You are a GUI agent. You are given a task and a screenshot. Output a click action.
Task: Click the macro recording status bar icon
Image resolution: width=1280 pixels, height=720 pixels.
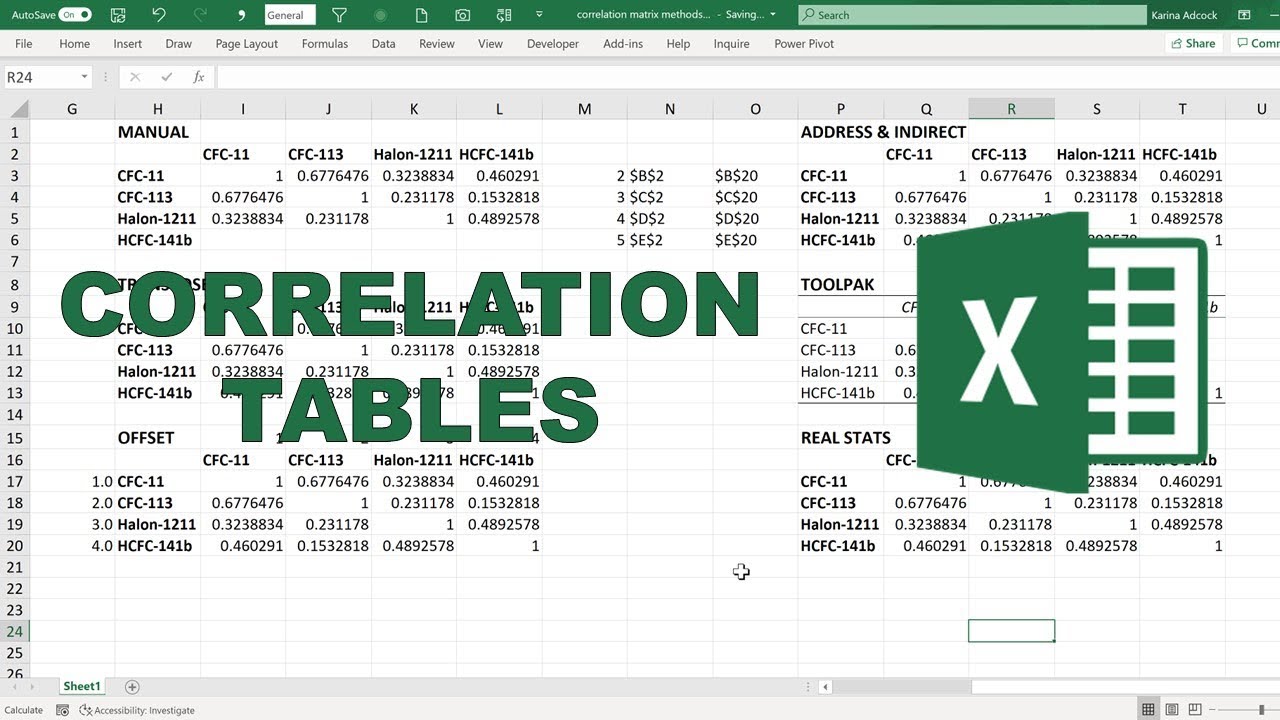click(x=62, y=710)
